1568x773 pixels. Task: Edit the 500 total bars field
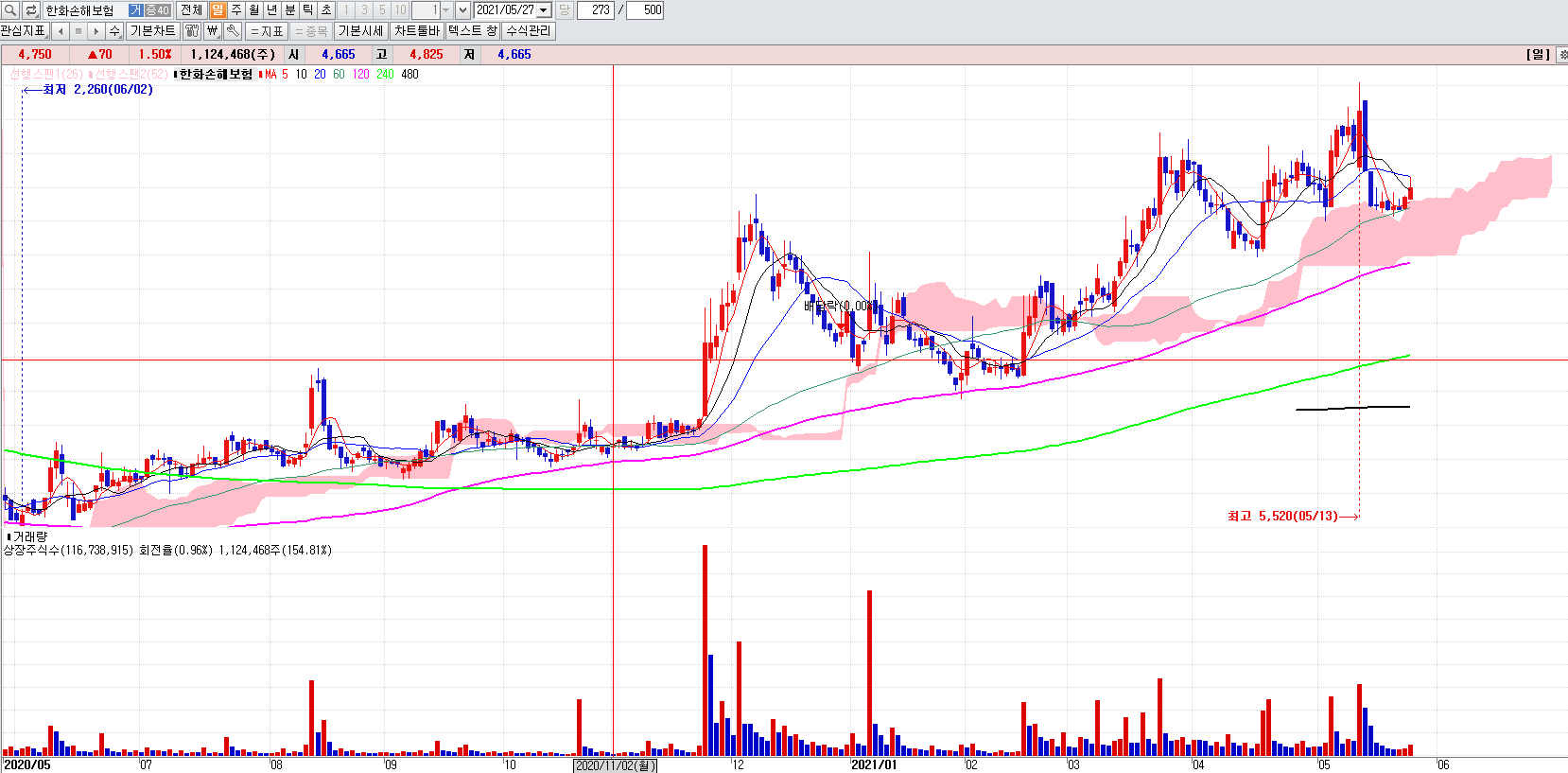(x=645, y=9)
